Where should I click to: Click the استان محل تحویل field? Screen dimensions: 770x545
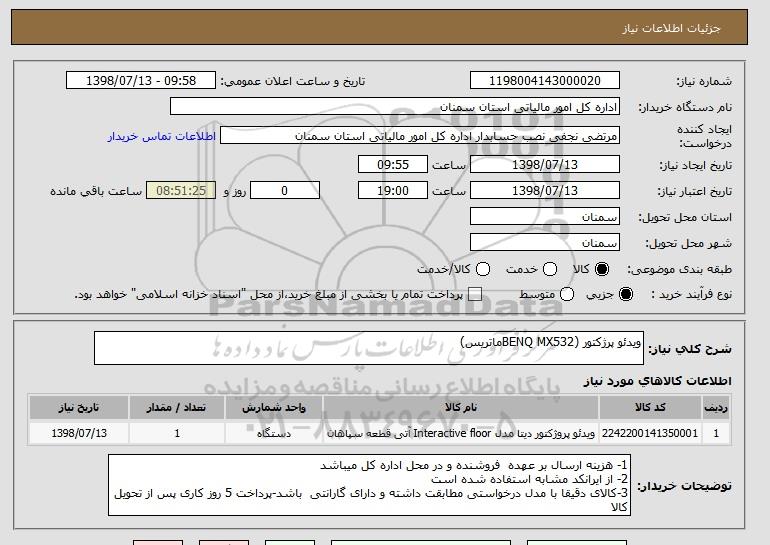pyautogui.click(x=545, y=217)
